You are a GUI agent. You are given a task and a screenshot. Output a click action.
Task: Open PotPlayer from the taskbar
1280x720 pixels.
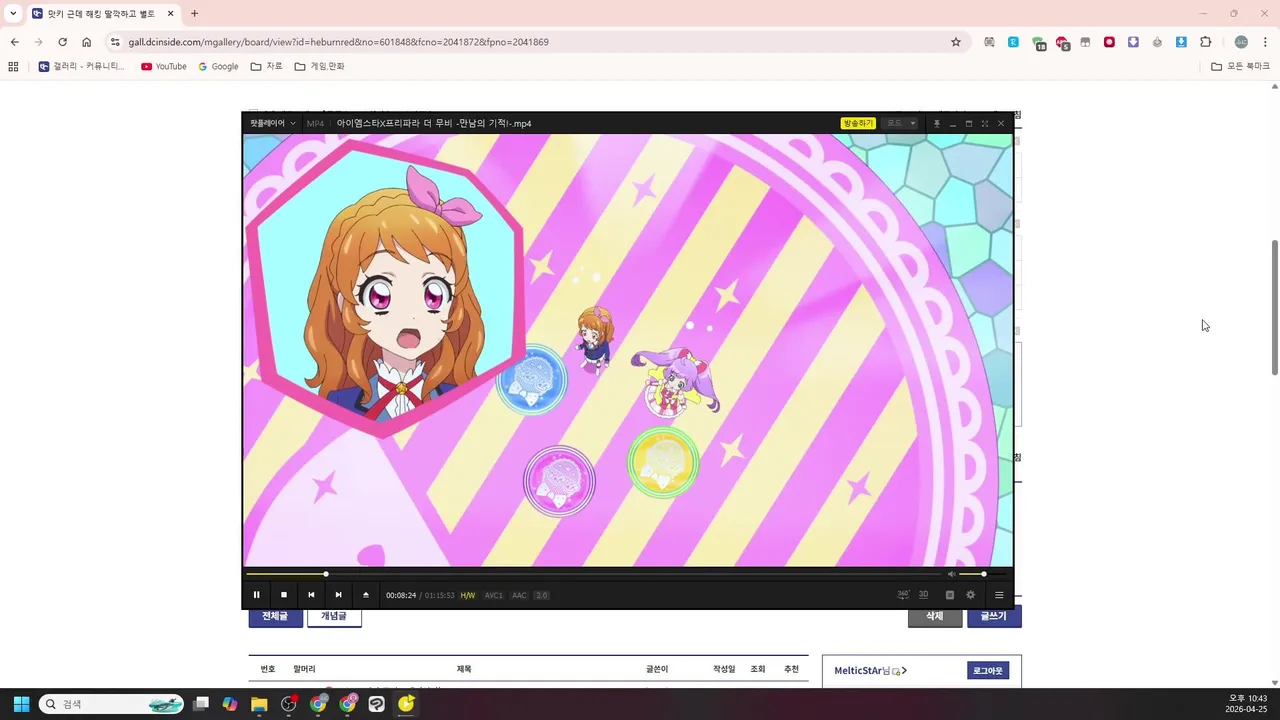click(x=406, y=704)
